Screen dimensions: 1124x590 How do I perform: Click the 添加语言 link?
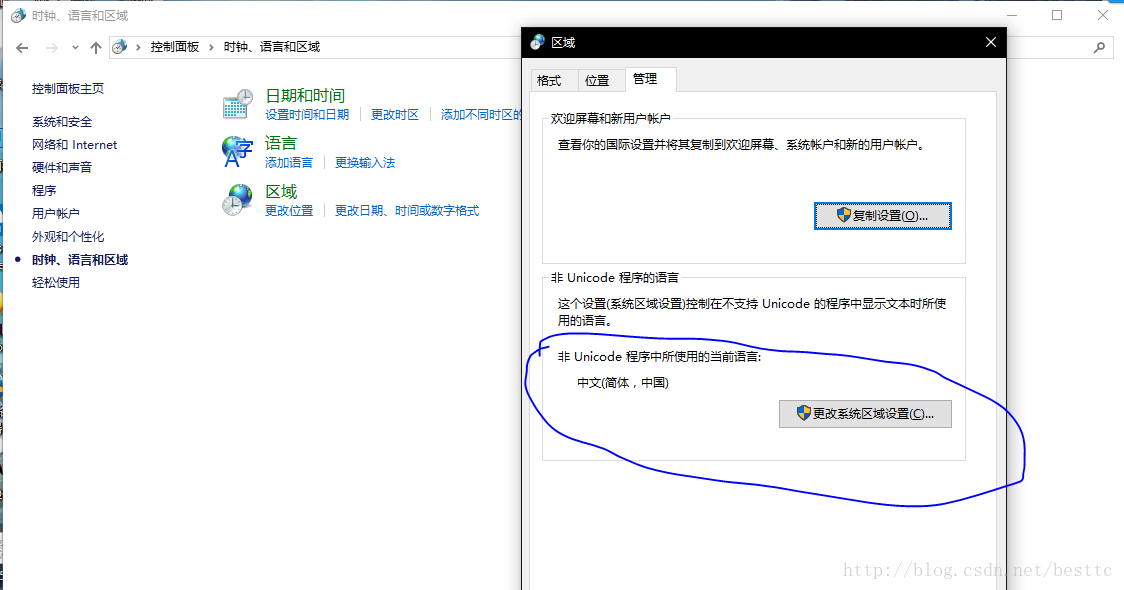coord(289,163)
